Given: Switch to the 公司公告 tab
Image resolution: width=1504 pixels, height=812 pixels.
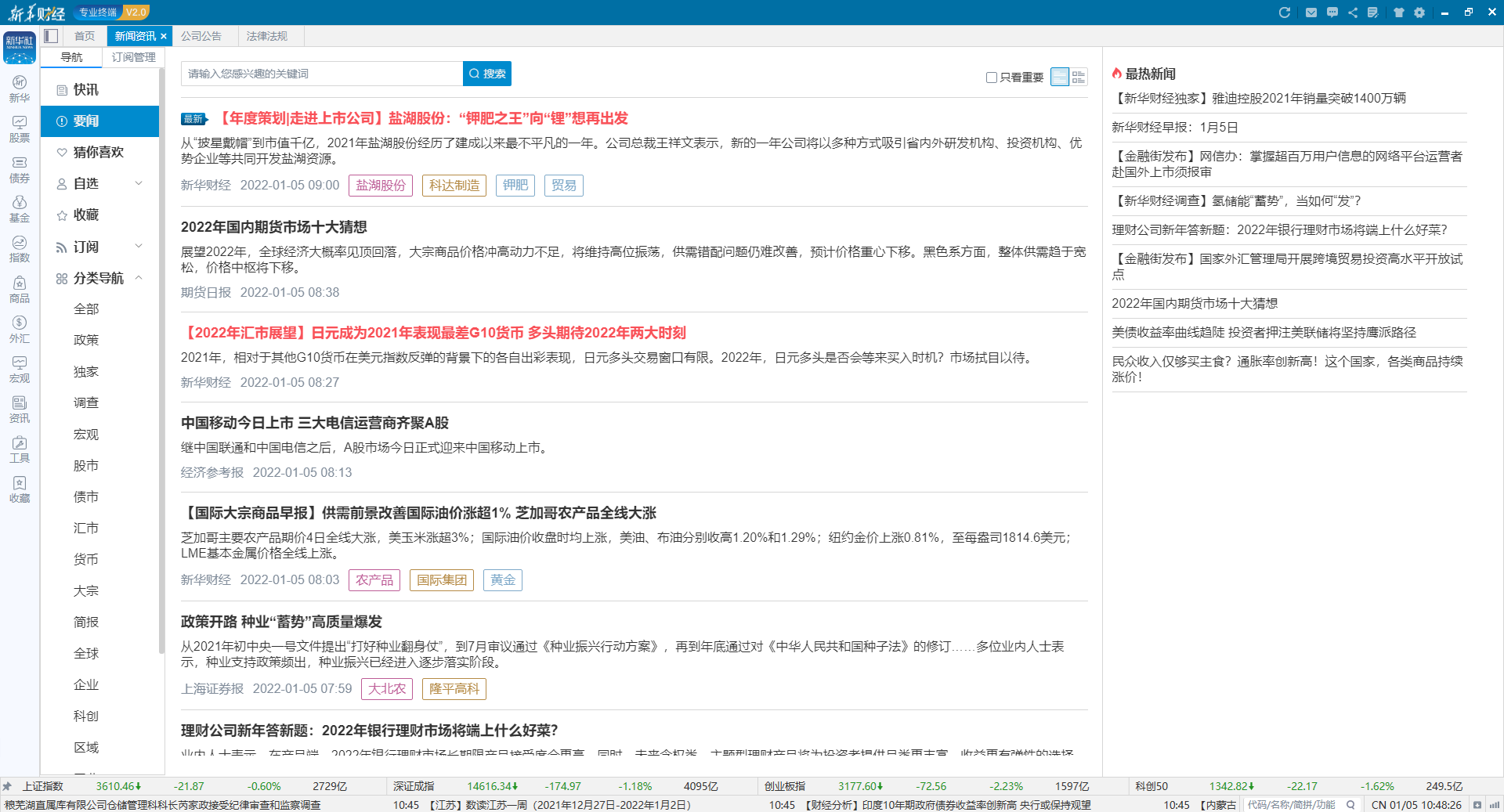Looking at the screenshot, I should [x=201, y=36].
